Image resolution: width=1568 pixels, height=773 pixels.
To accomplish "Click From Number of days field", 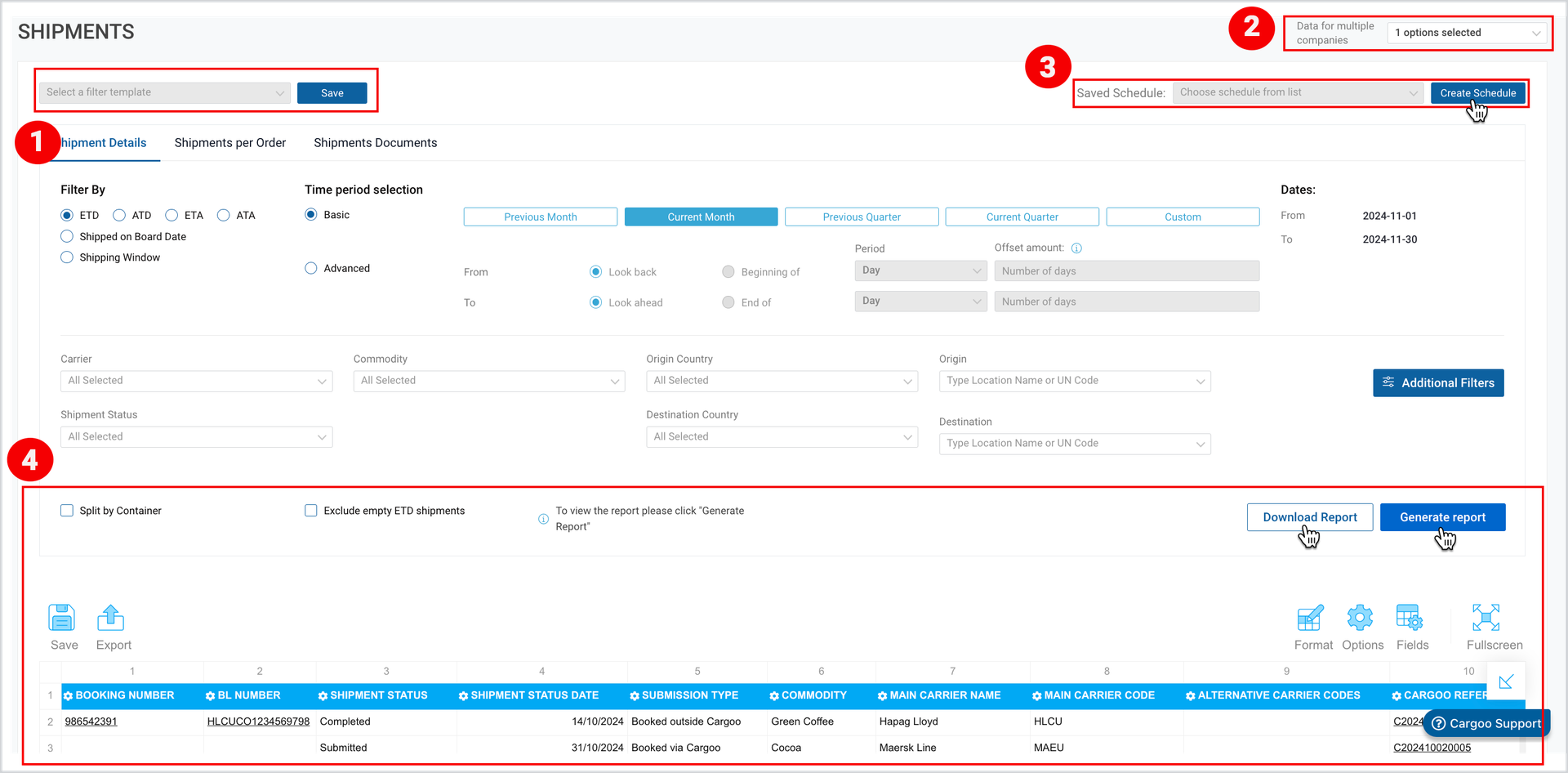I will click(x=1127, y=271).
